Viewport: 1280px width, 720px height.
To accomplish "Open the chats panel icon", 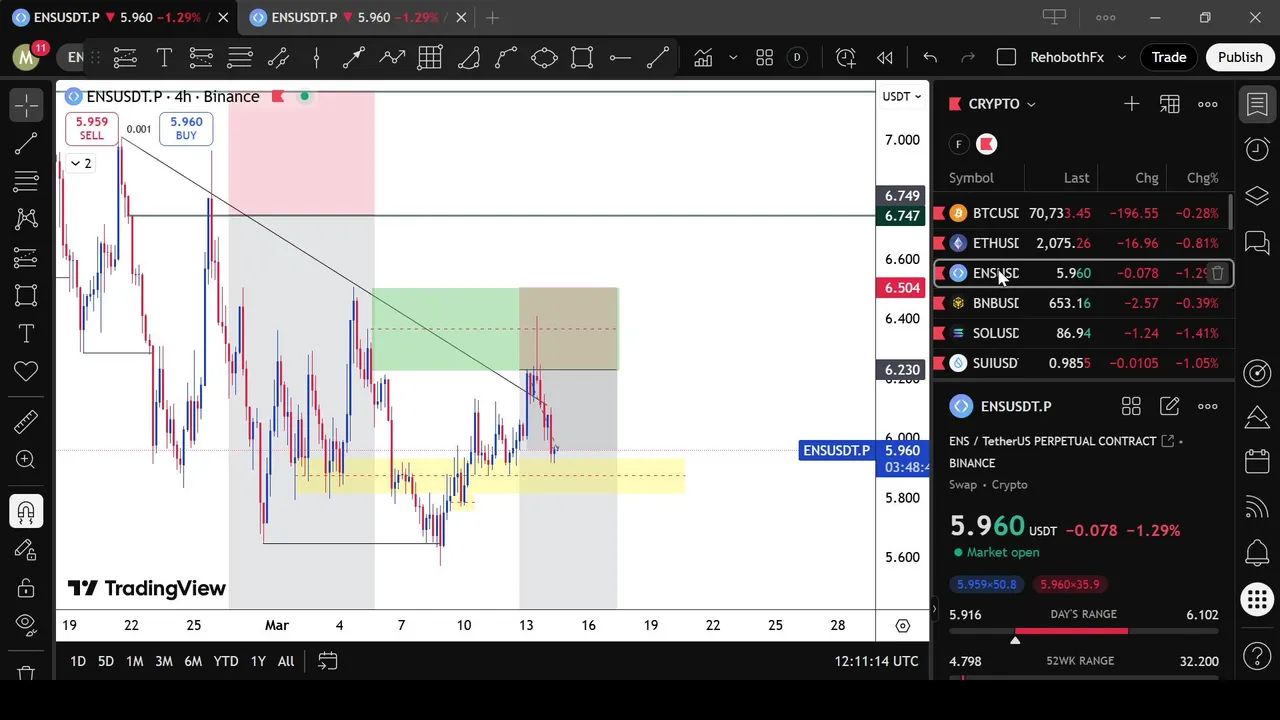I will tap(1257, 242).
